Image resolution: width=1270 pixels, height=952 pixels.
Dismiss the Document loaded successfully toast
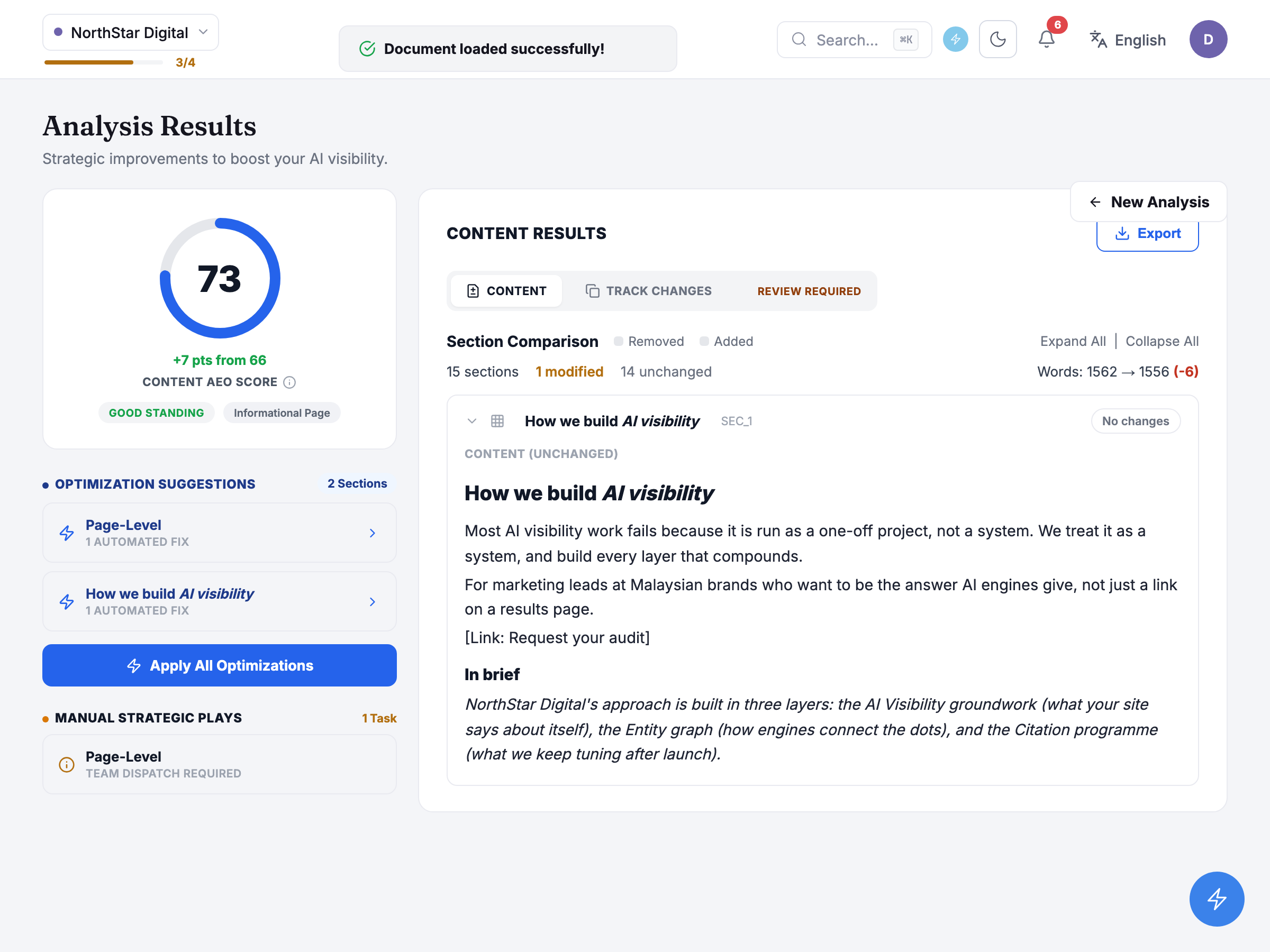pos(507,49)
